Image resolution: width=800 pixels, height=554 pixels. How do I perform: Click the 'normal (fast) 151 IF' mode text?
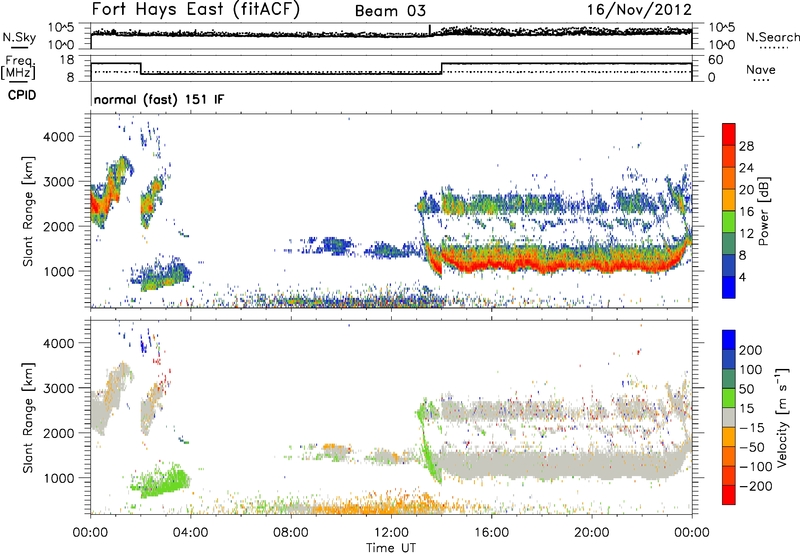159,99
